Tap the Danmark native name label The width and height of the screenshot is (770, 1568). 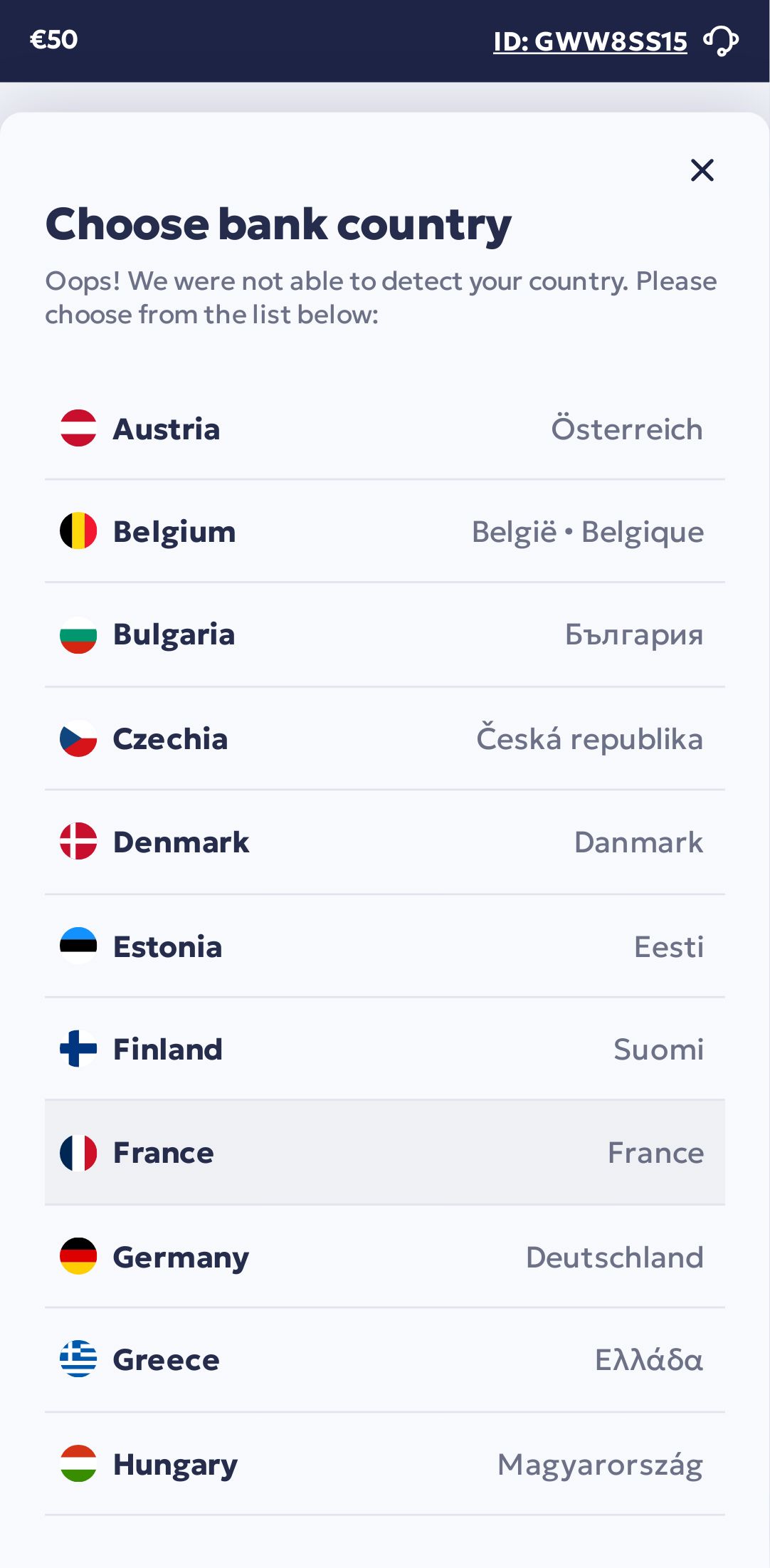(638, 842)
